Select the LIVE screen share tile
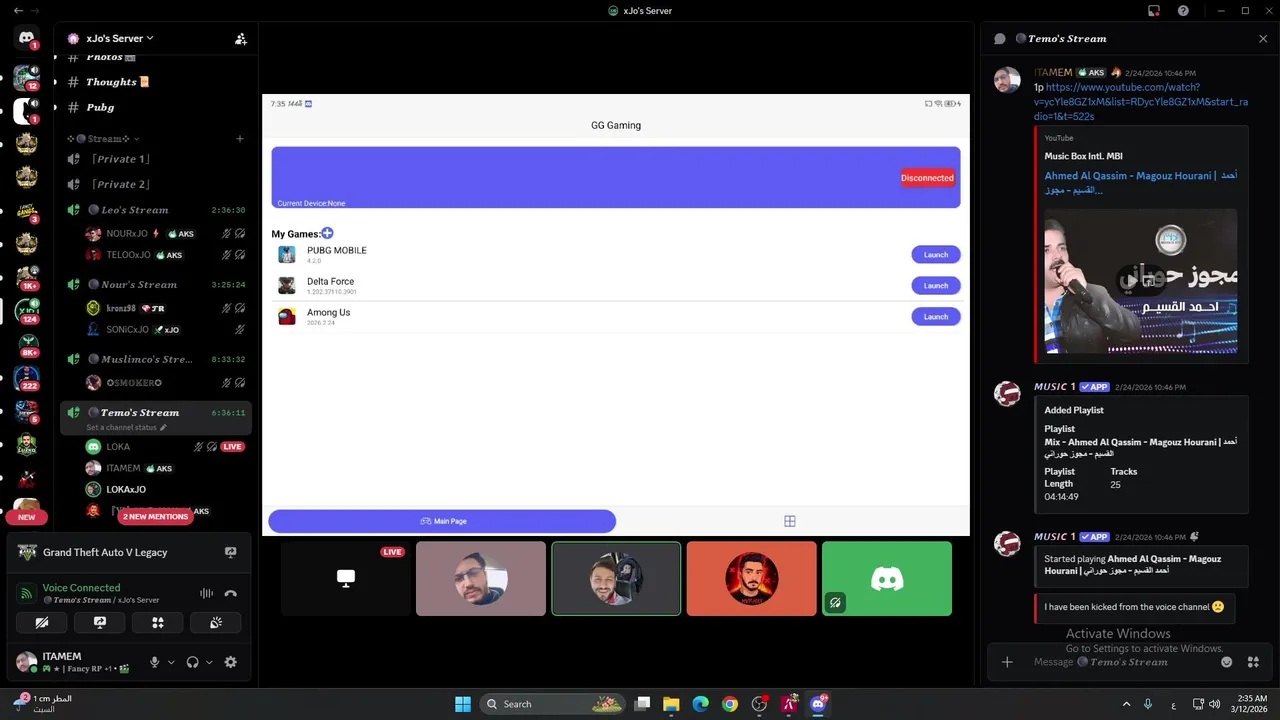 tap(346, 579)
